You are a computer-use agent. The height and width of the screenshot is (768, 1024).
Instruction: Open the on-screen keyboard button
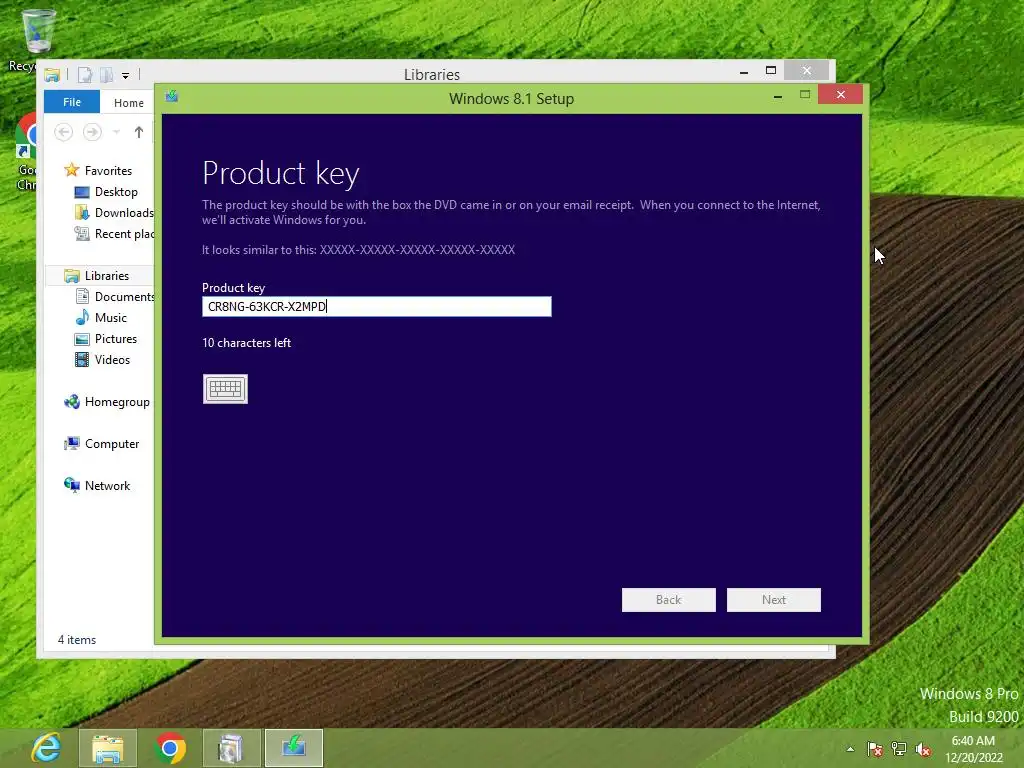[225, 389]
